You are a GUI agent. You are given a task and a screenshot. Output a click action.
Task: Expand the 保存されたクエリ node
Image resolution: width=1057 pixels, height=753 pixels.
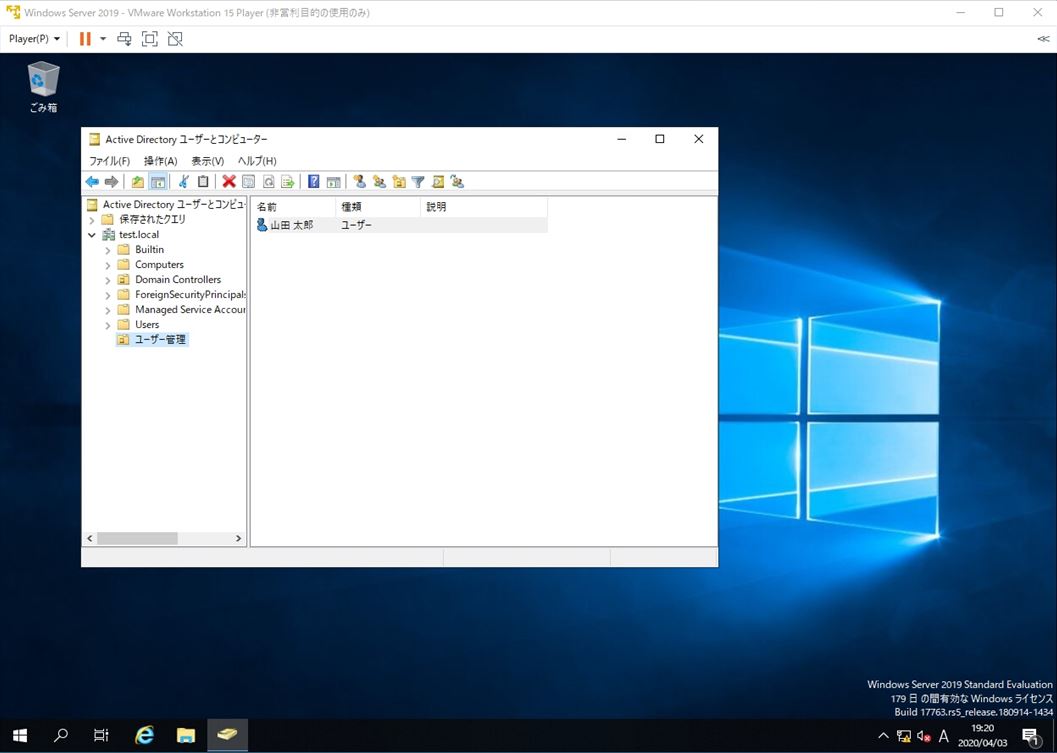tap(92, 220)
